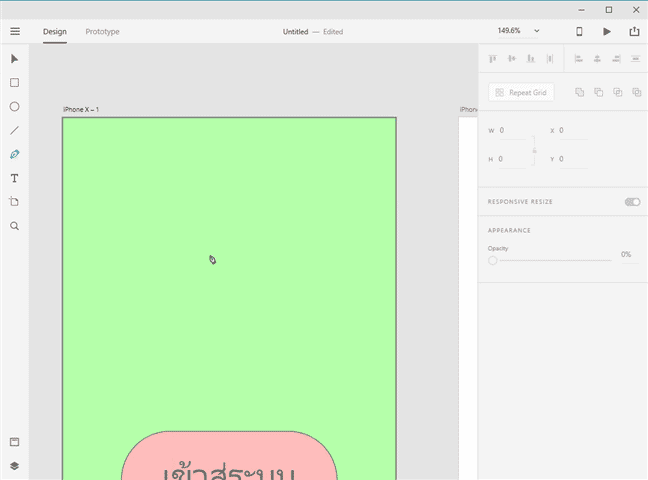This screenshot has width=648, height=480.
Task: Choose the Zoom magnifier tool
Action: [x=14, y=226]
